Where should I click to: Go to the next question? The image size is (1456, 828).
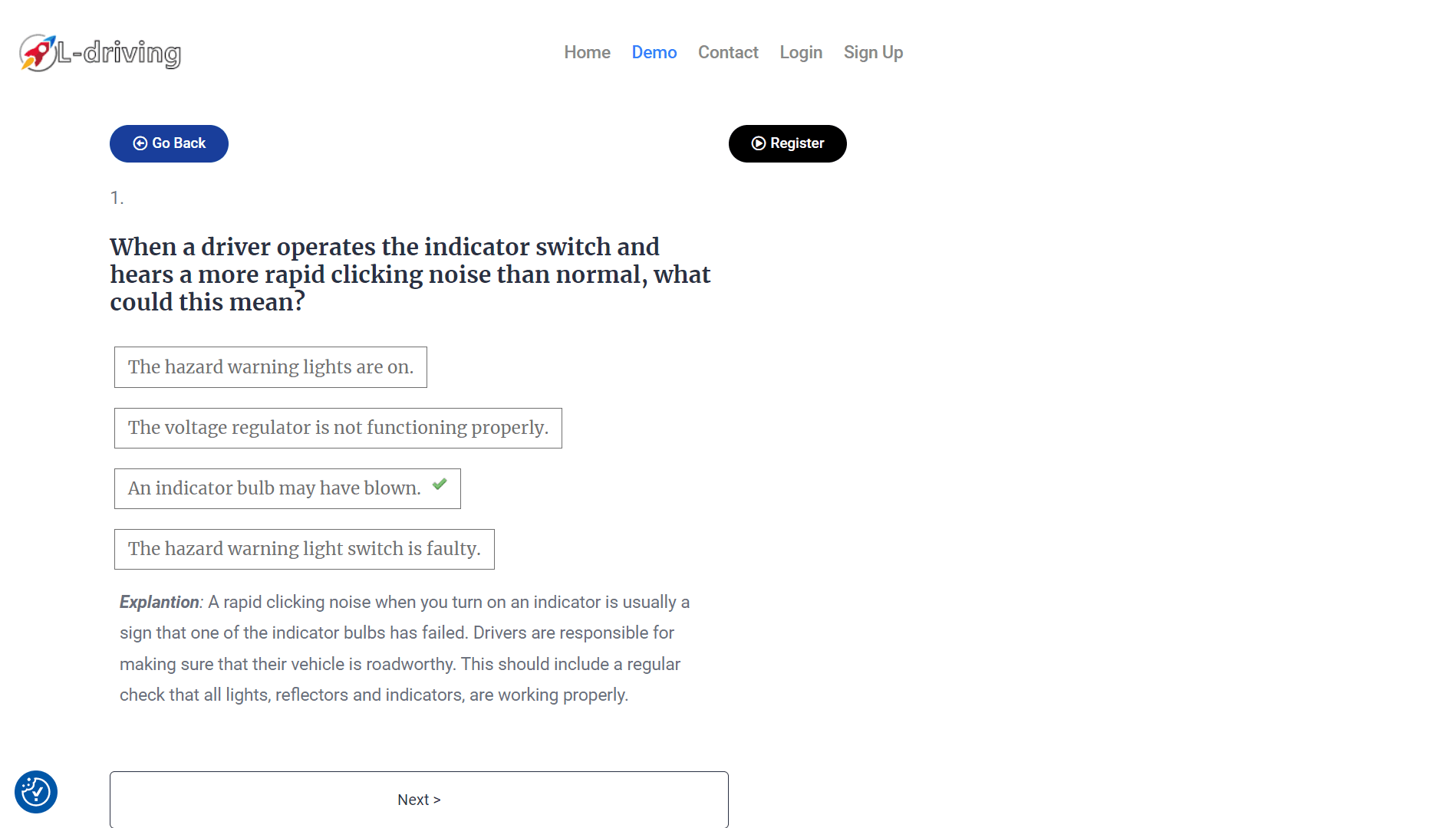pos(419,800)
